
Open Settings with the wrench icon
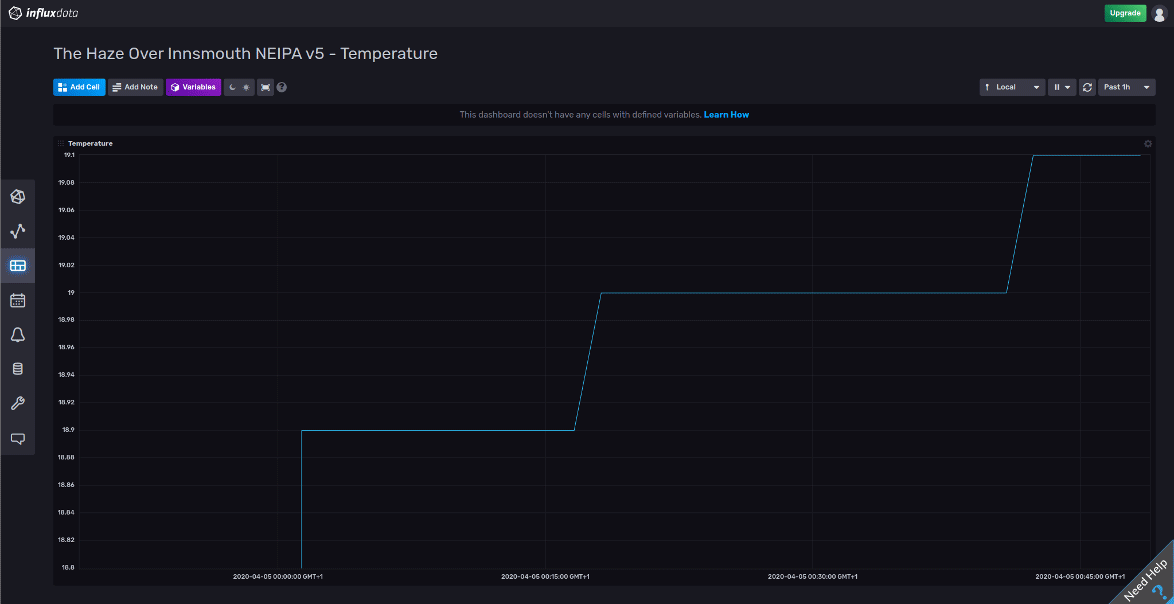17,403
